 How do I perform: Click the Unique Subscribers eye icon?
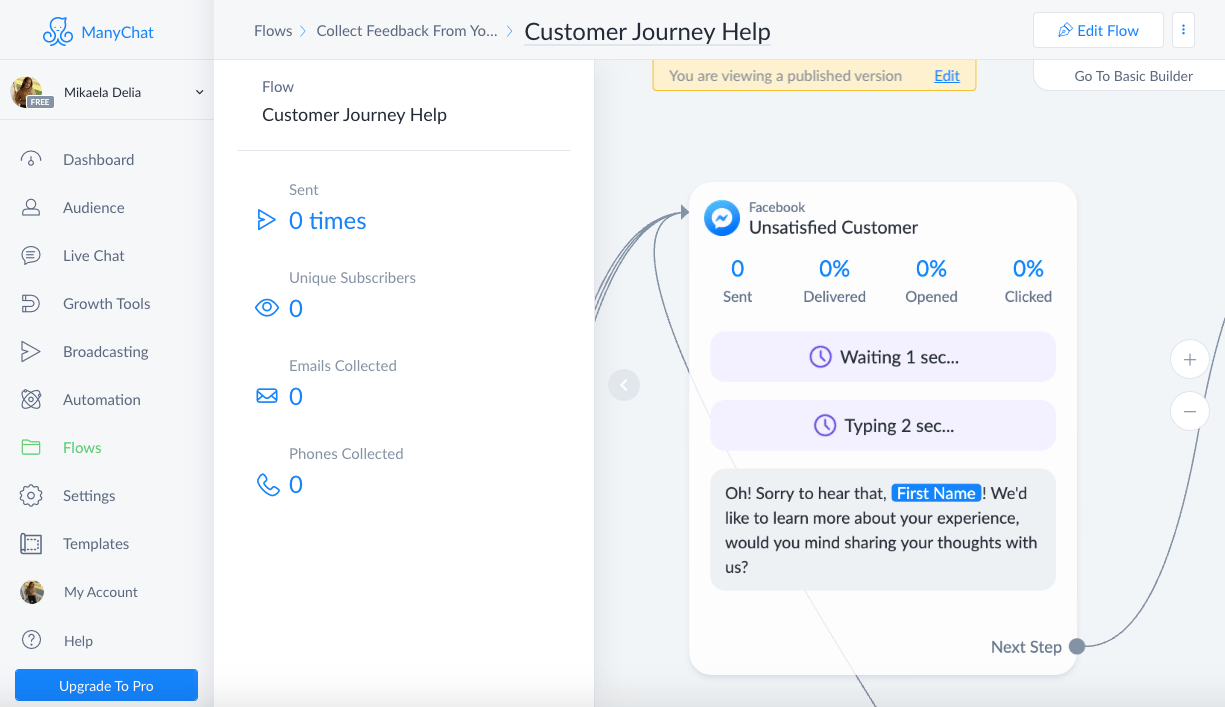point(267,308)
